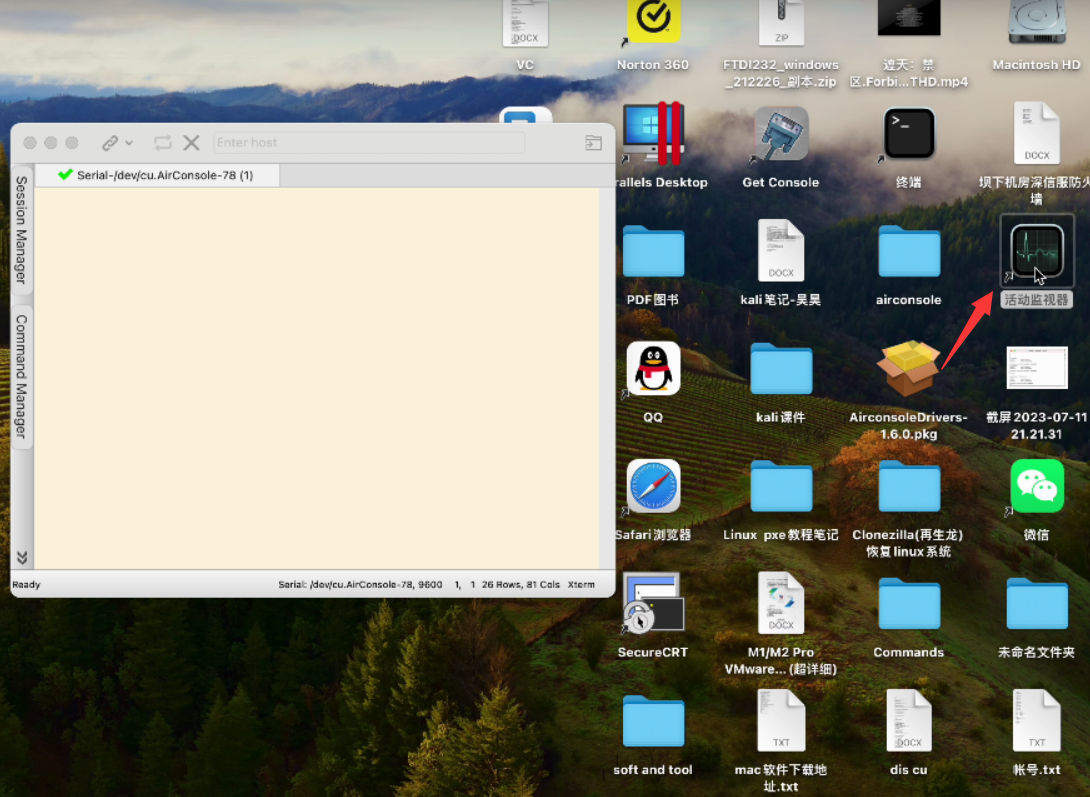Select the Forbi...THD.mp4 video file

909,18
